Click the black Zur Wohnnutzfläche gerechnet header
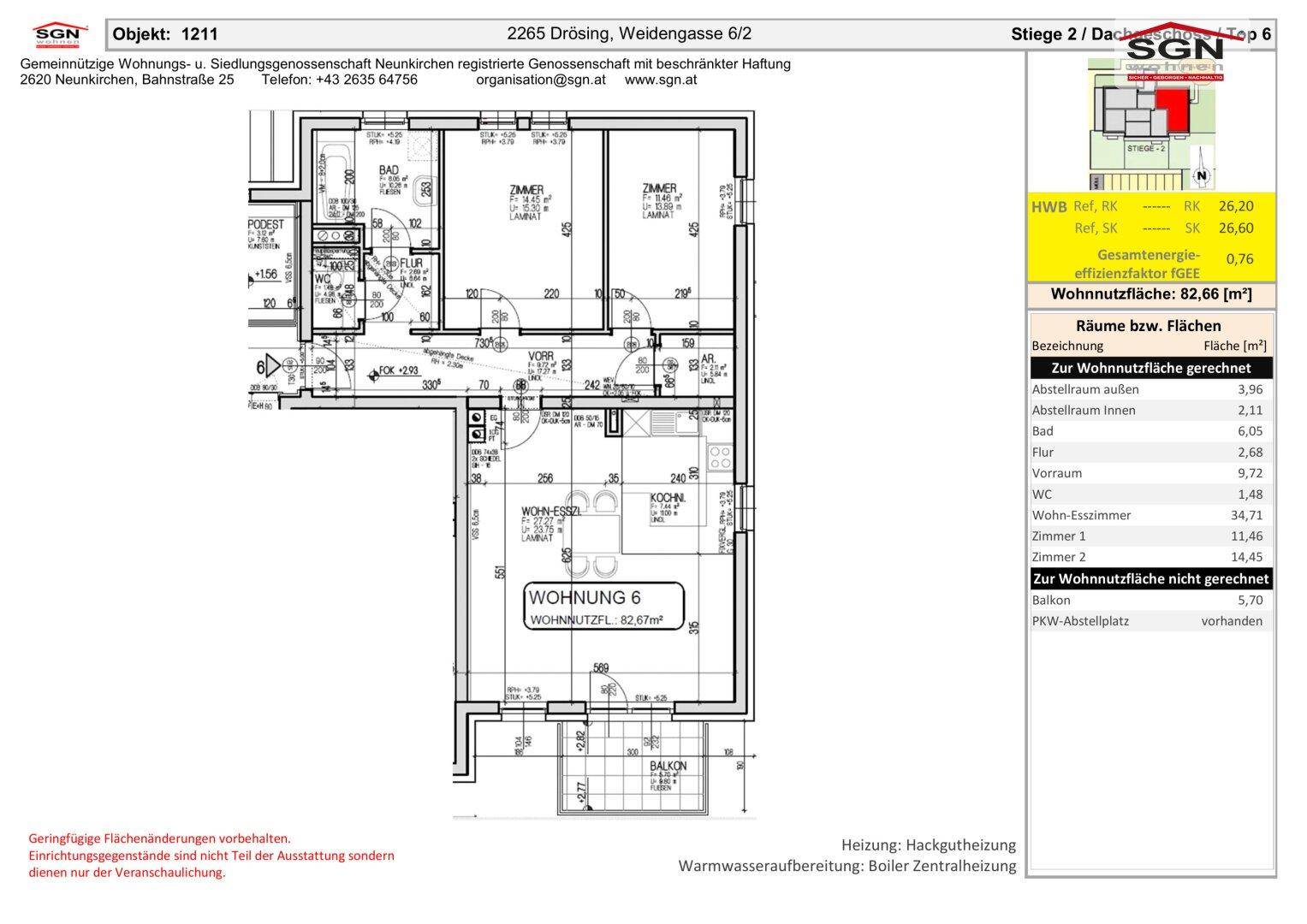 click(x=1151, y=368)
